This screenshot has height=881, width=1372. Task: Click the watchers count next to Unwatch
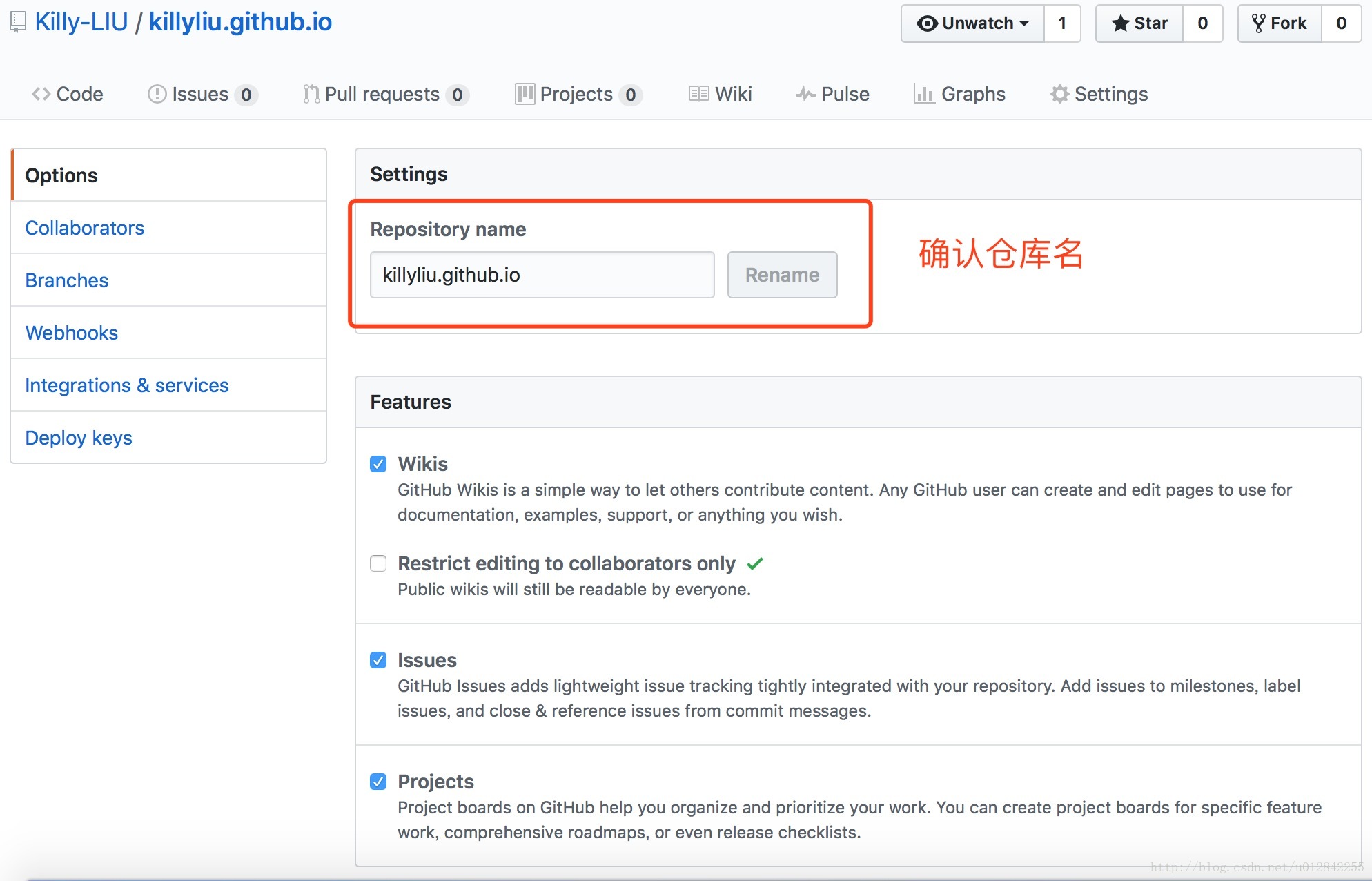1063,23
